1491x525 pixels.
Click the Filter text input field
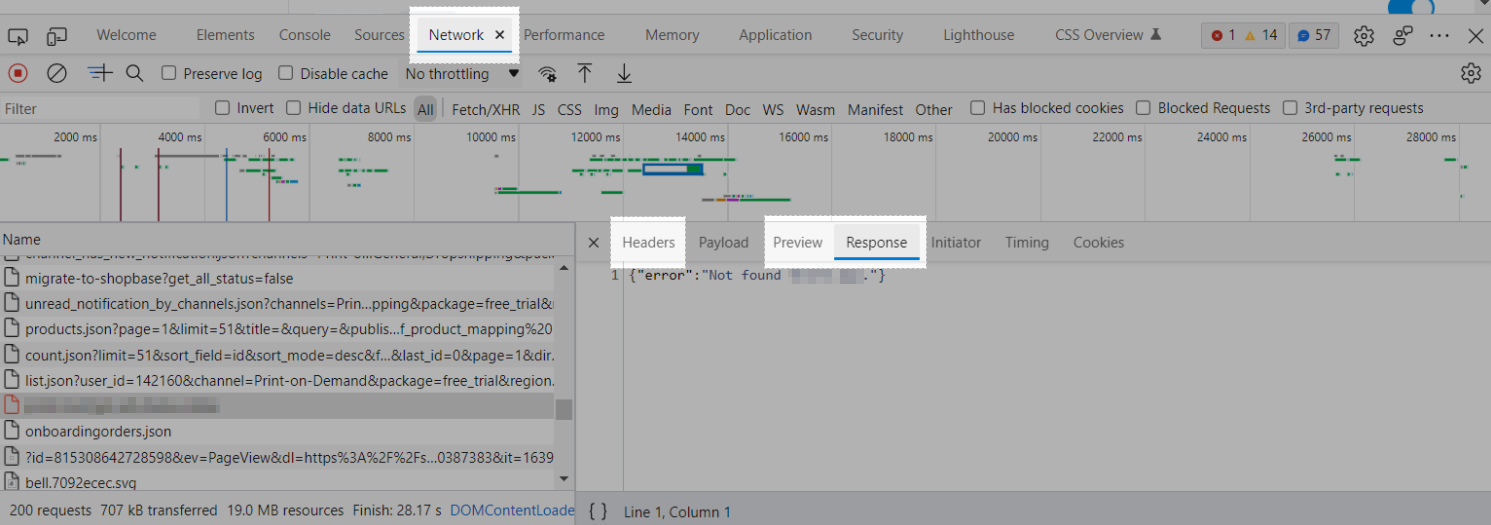click(x=100, y=109)
